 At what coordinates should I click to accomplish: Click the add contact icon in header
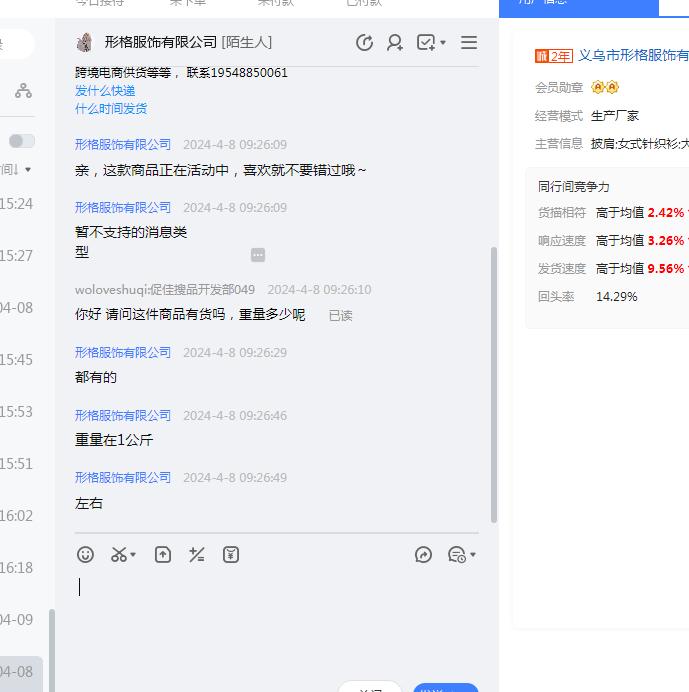395,42
